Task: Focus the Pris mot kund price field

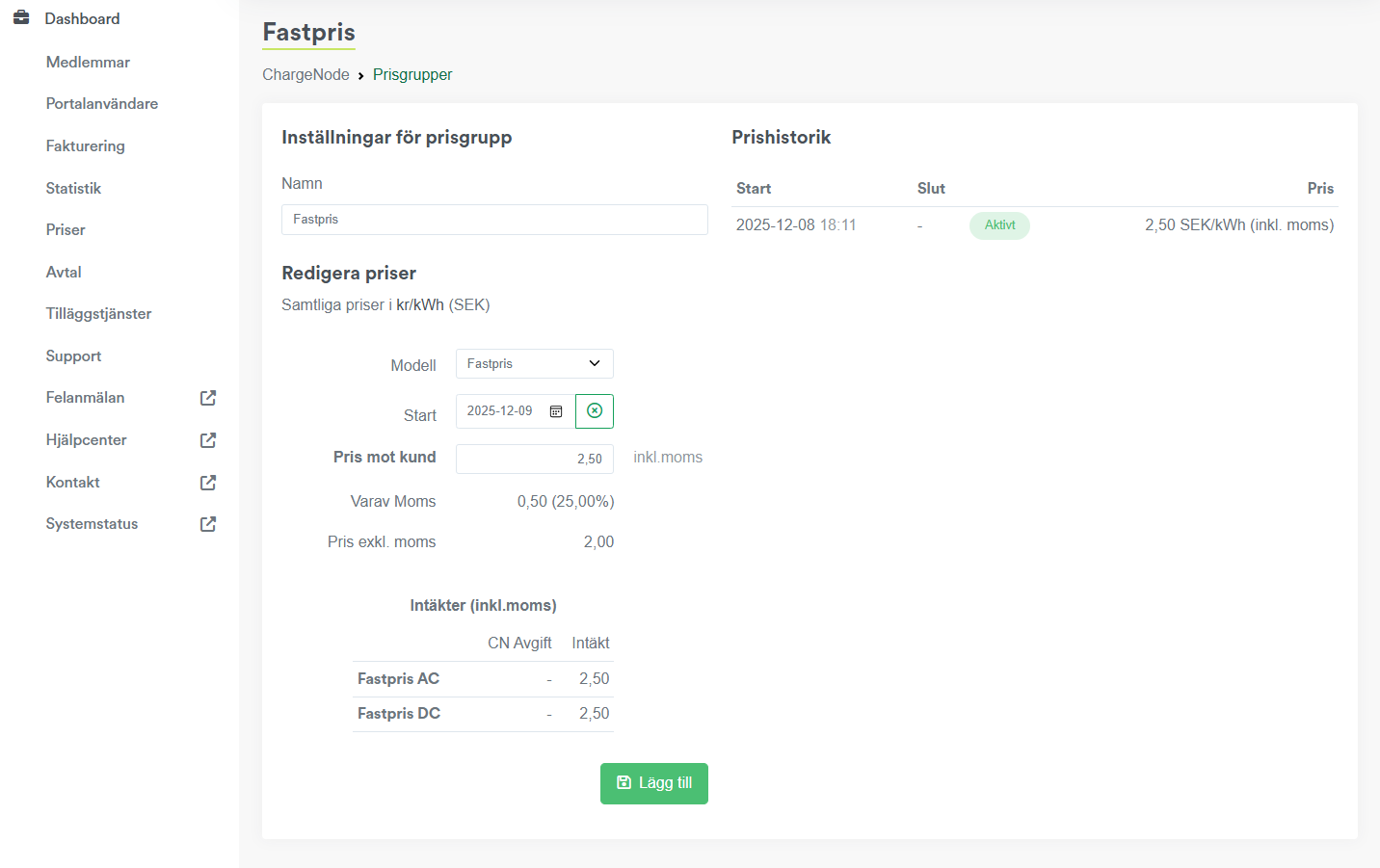Action: pos(534,459)
